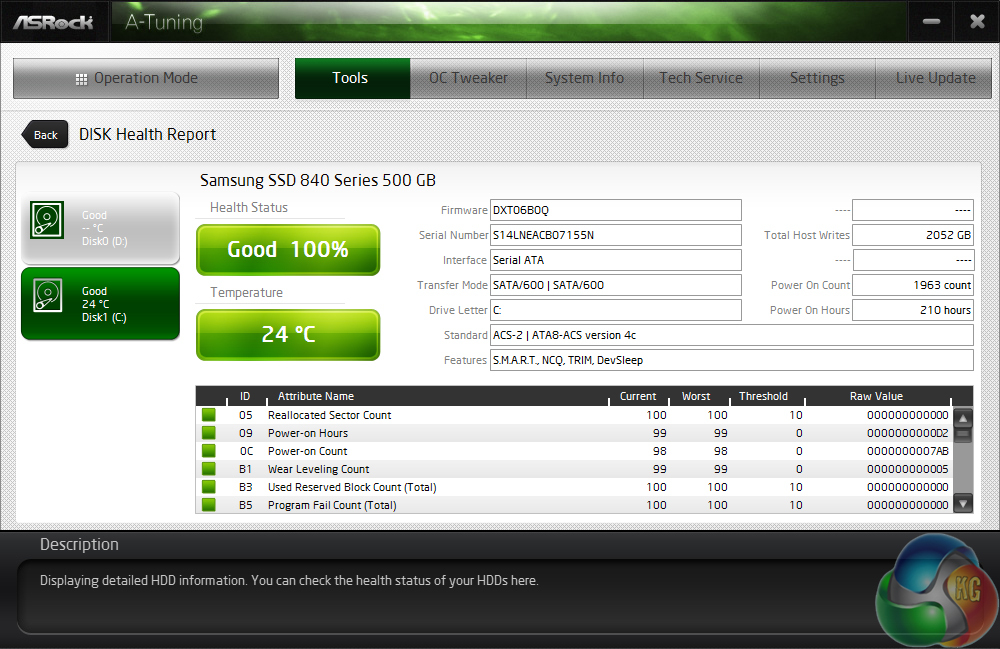Viewport: 1000px width, 649px height.
Task: Click the empty field below Total Host Writes
Action: pos(913,260)
